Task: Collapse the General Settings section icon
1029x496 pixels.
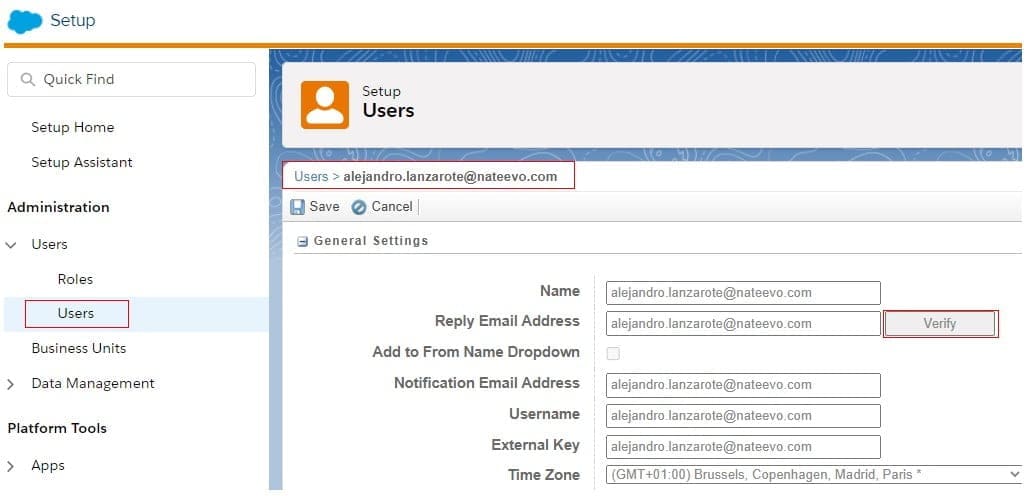Action: pyautogui.click(x=303, y=241)
